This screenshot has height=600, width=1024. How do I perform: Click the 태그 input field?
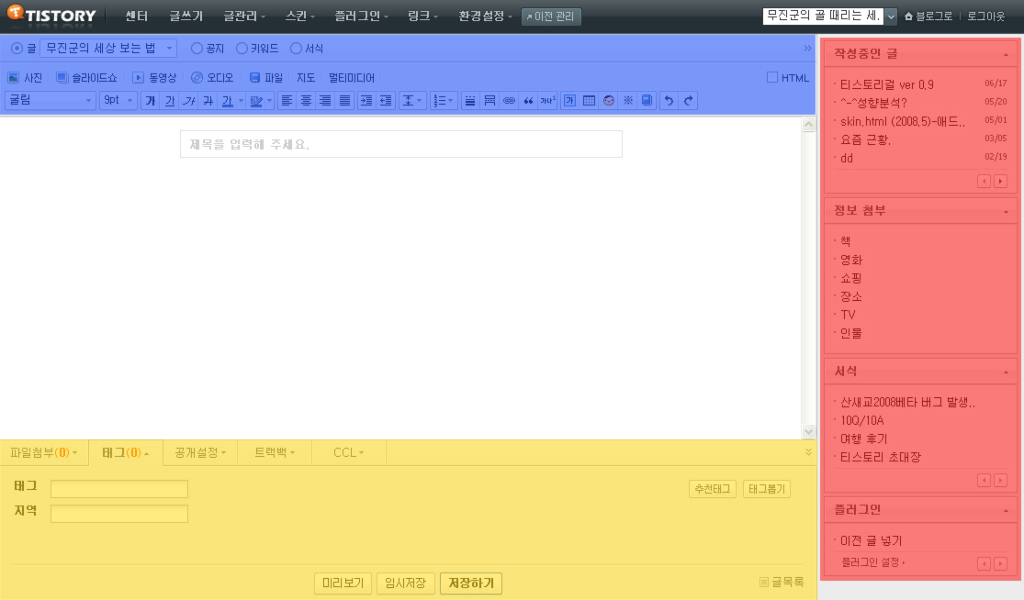(x=119, y=489)
